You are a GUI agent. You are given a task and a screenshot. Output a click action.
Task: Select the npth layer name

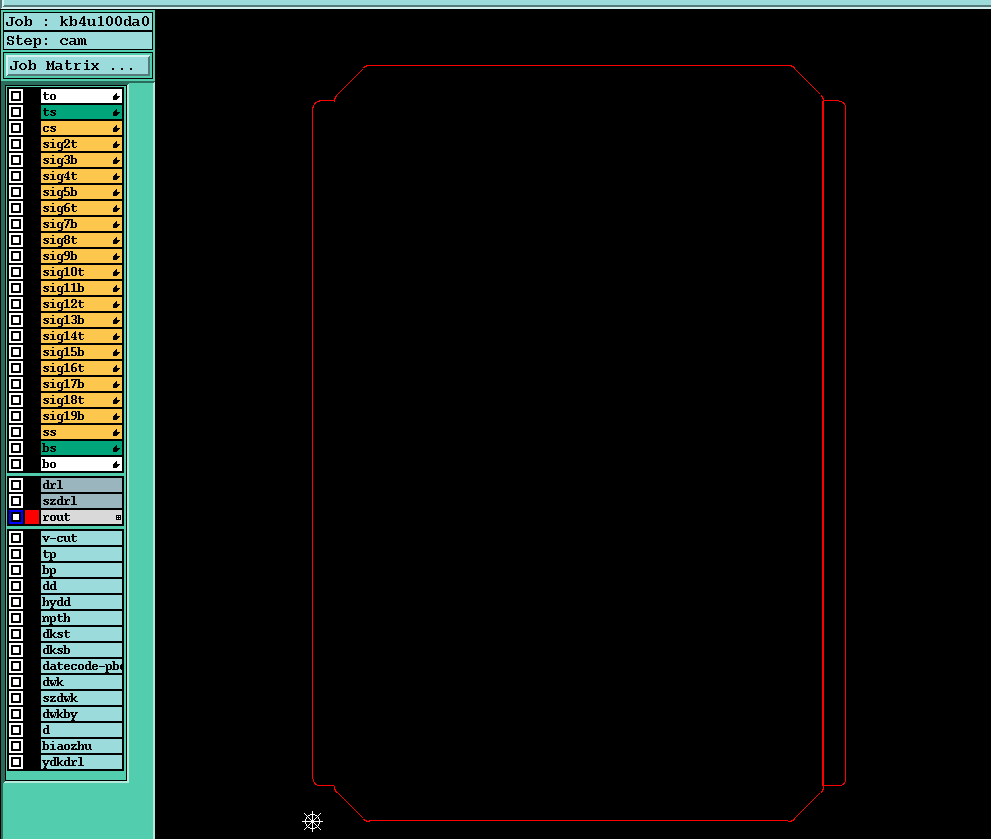(82, 618)
